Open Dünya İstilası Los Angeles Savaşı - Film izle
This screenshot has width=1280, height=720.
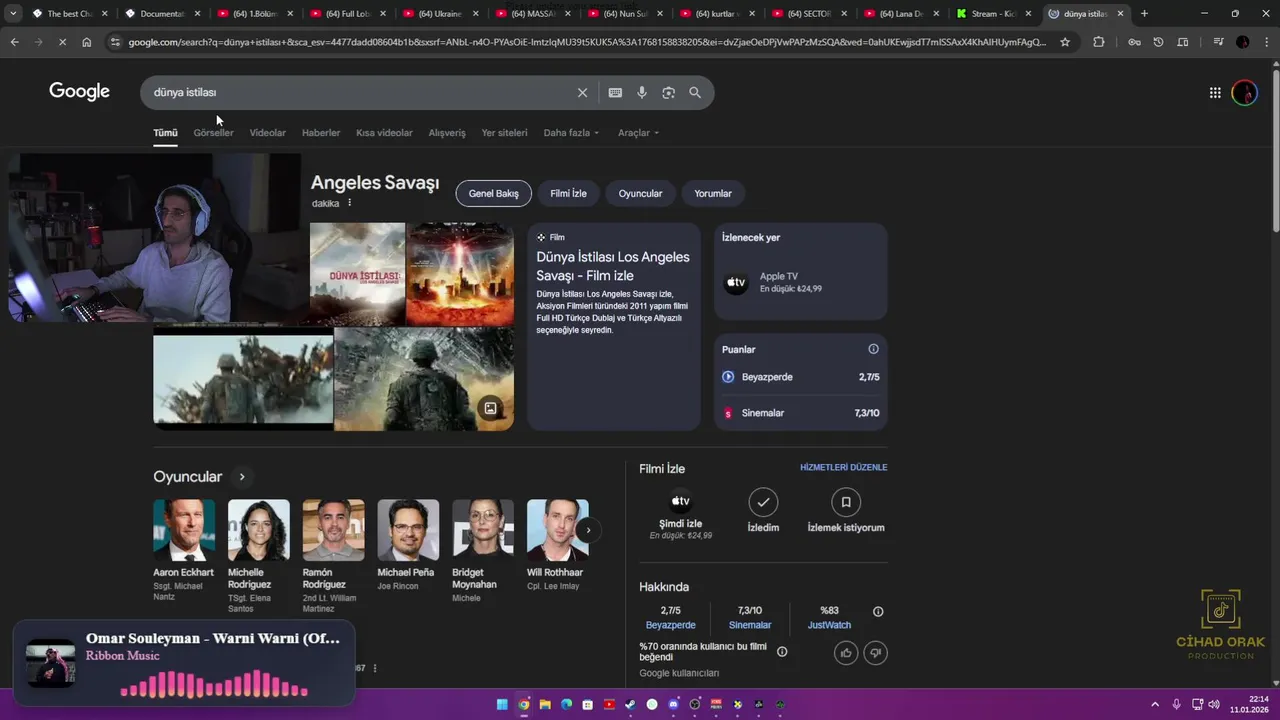click(x=613, y=266)
